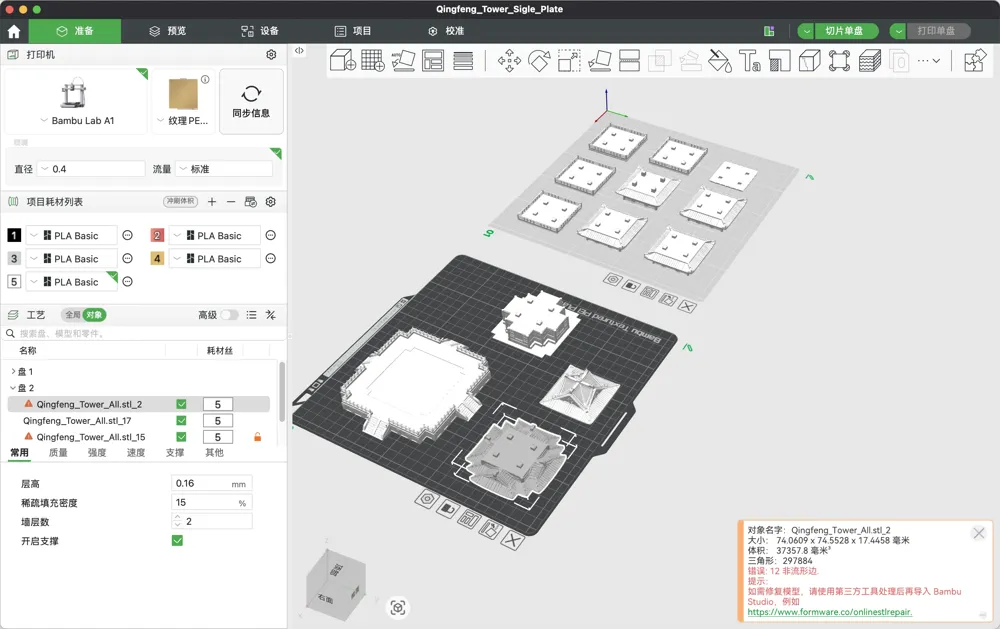Click the 层高 value field
This screenshot has height=629, width=1000.
click(212, 484)
